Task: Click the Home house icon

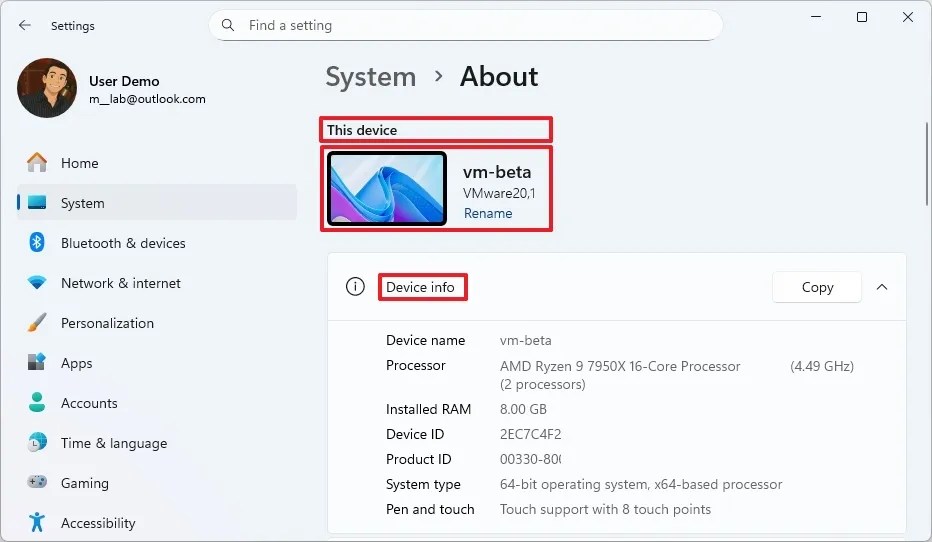Action: click(37, 162)
